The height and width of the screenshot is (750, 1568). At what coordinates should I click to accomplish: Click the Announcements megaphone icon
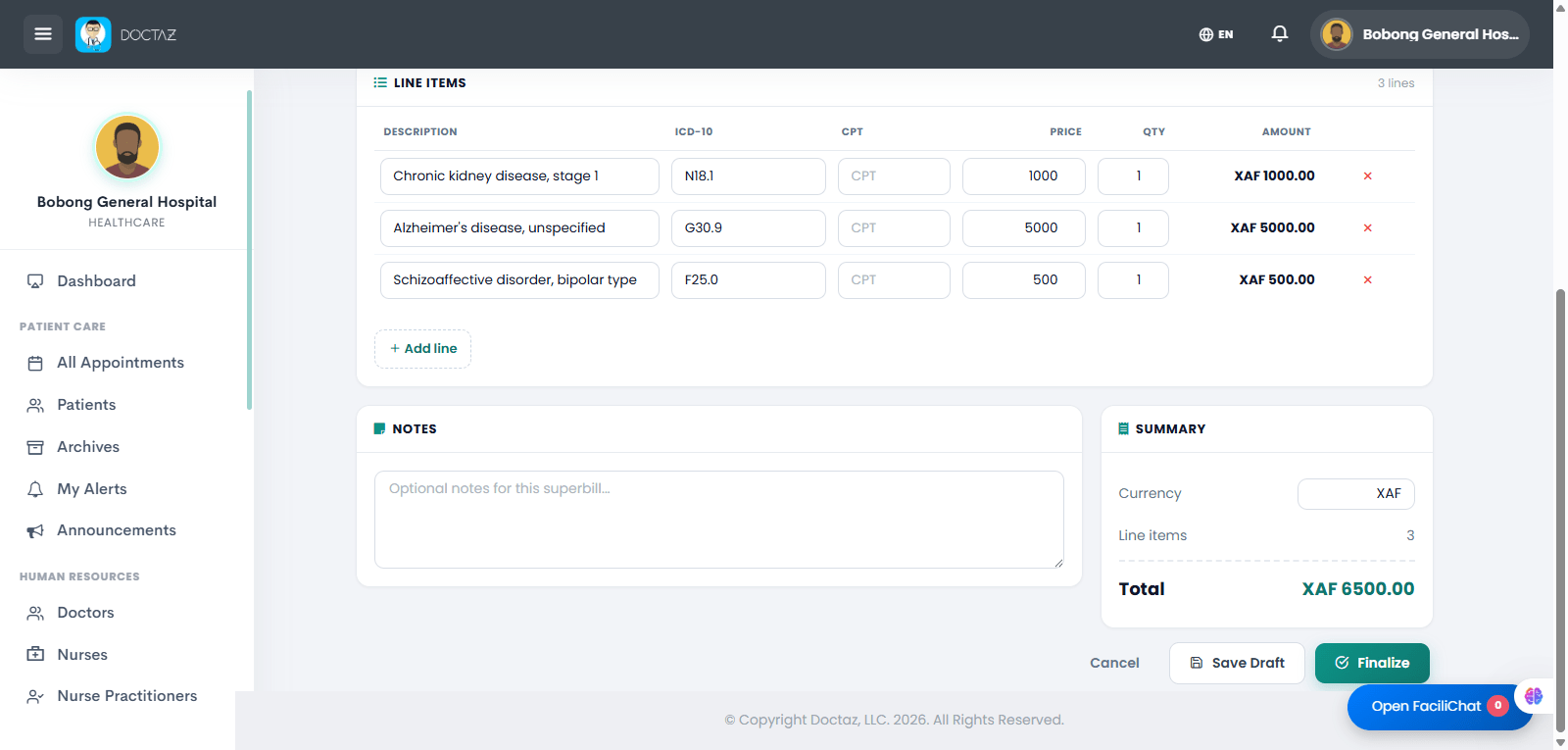click(35, 530)
